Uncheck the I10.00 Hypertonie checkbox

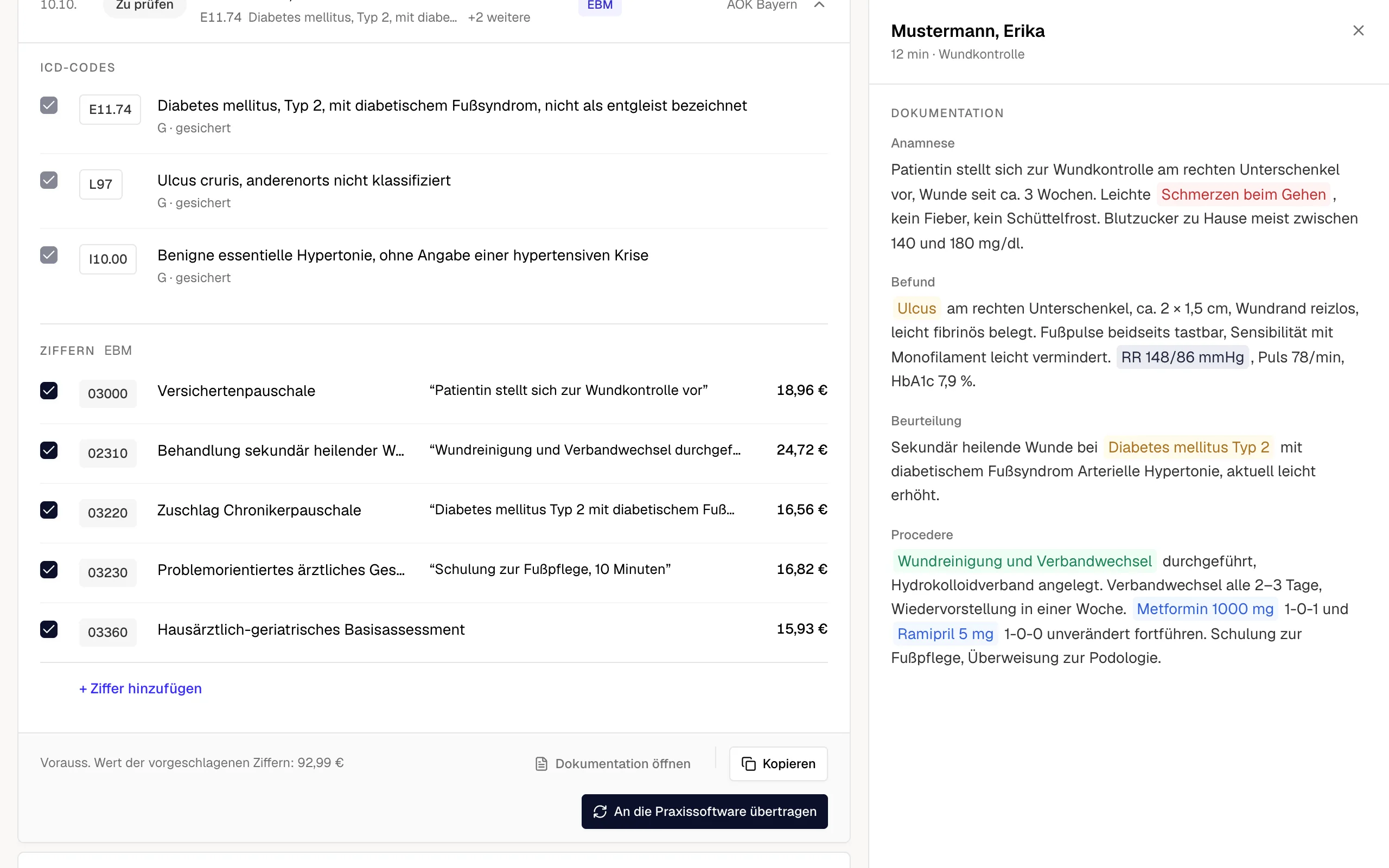click(x=49, y=255)
